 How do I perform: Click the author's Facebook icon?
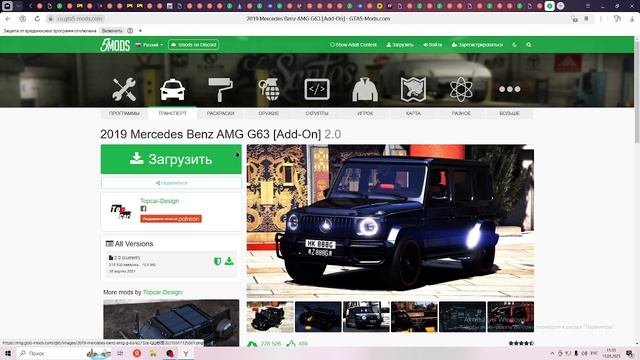143,209
